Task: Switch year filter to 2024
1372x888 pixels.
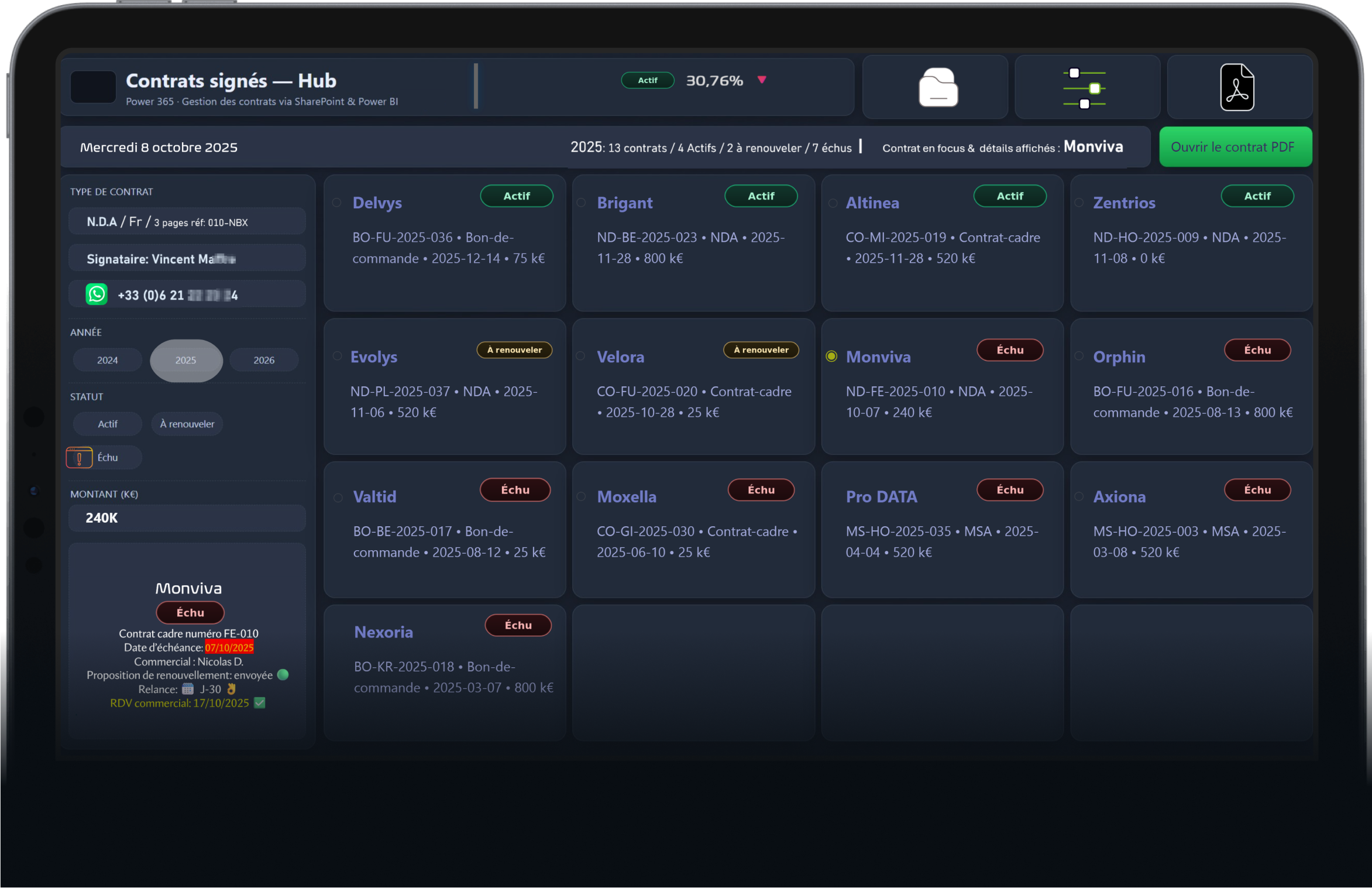Action: [x=107, y=360]
